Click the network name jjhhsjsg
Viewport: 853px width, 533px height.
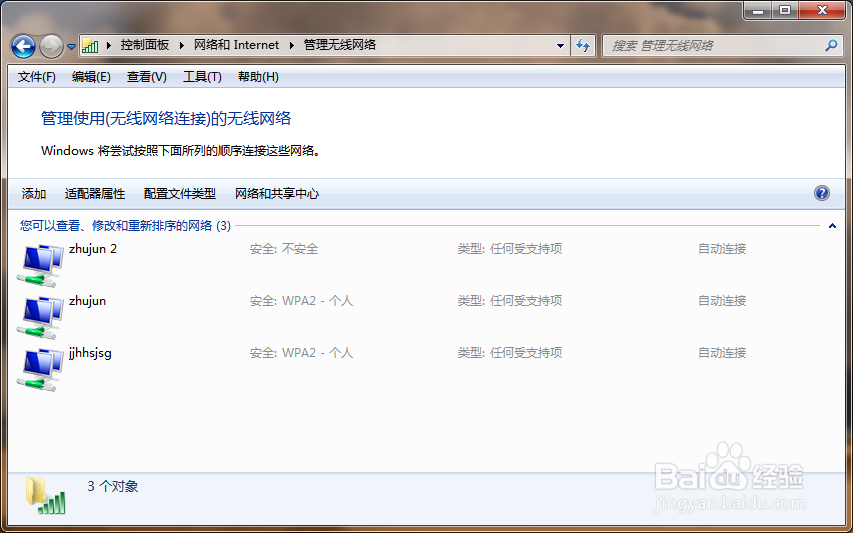[90, 353]
